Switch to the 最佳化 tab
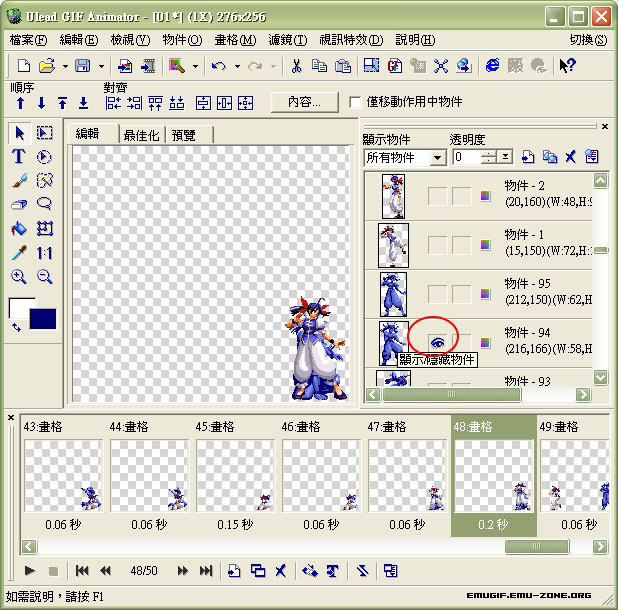The image size is (618, 610). 141,135
